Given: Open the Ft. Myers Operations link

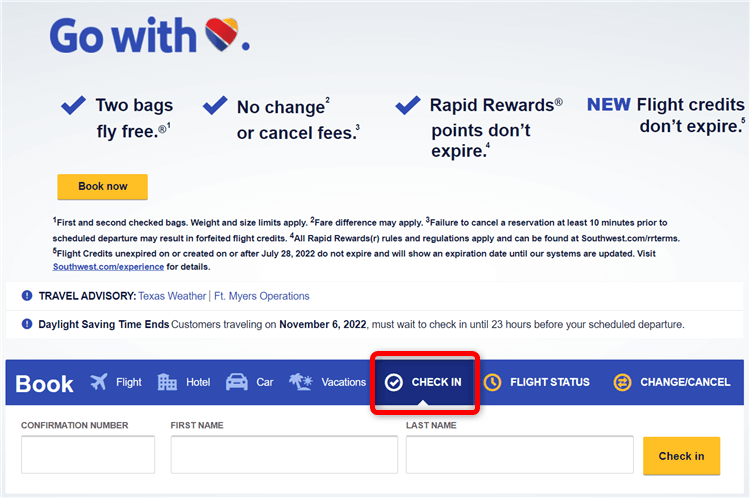Looking at the screenshot, I should (x=262, y=296).
